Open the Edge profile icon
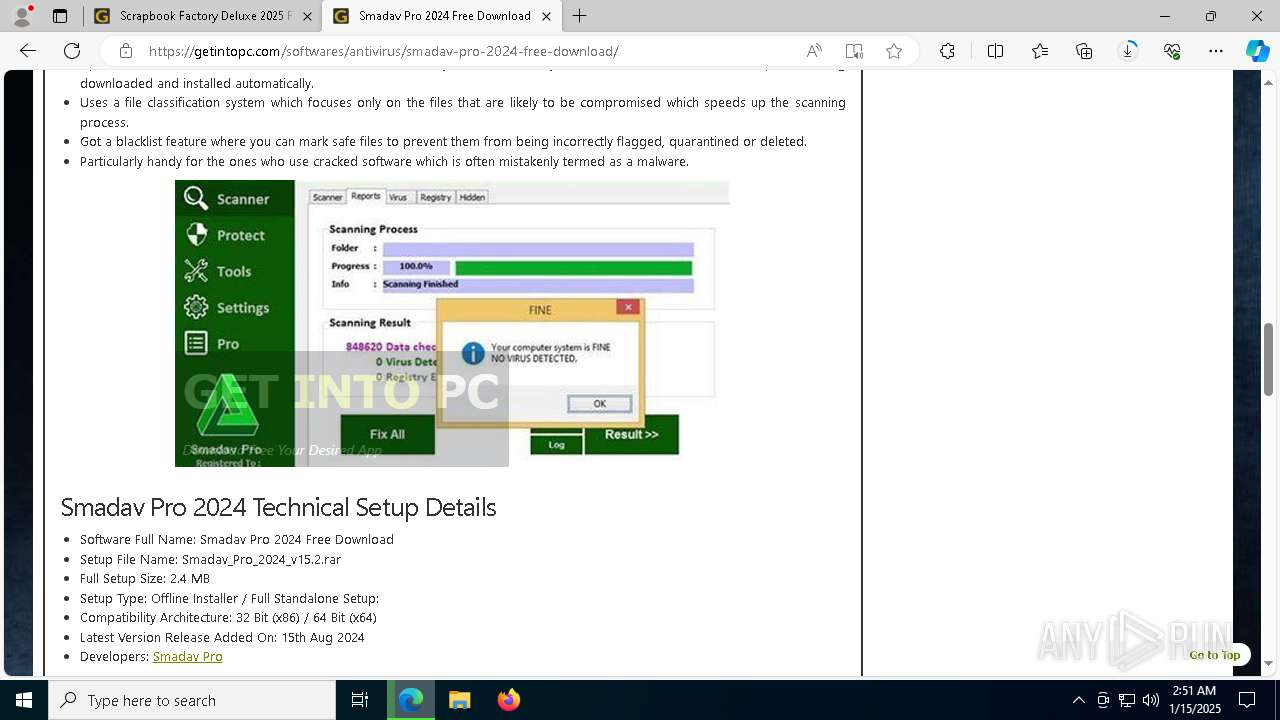The width and height of the screenshot is (1280, 720). (x=22, y=16)
